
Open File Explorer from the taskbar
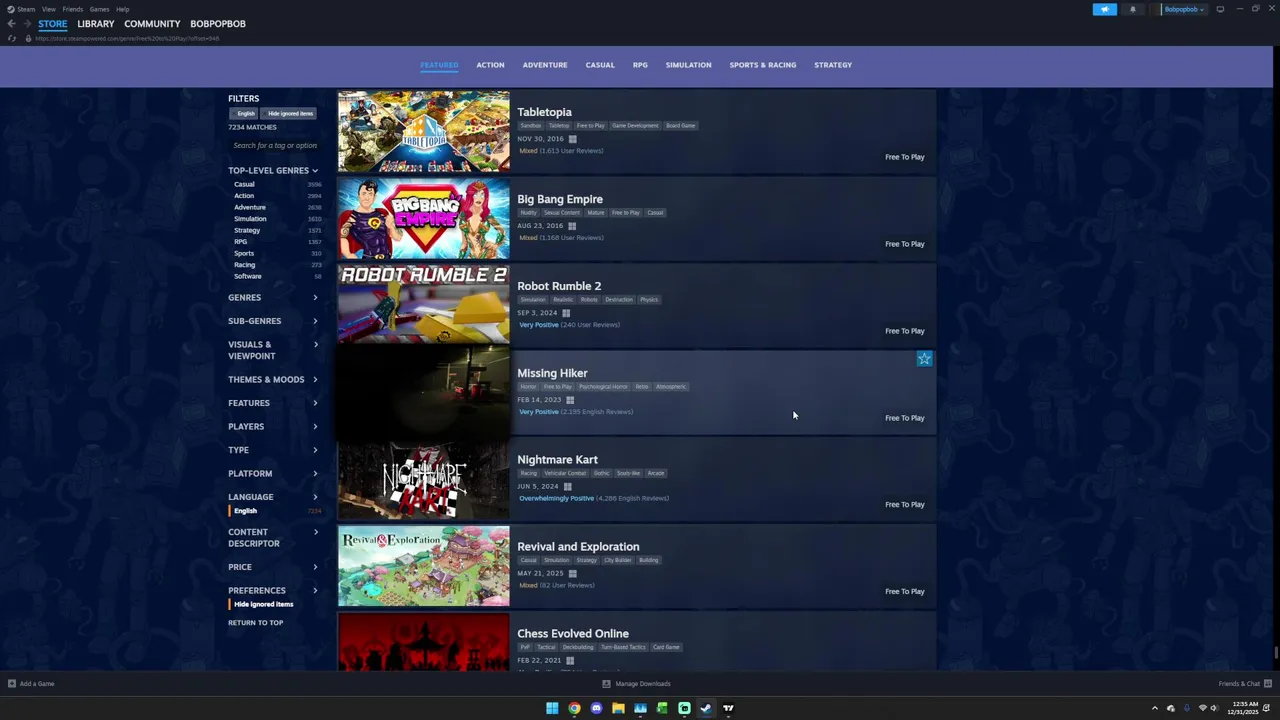[618, 708]
